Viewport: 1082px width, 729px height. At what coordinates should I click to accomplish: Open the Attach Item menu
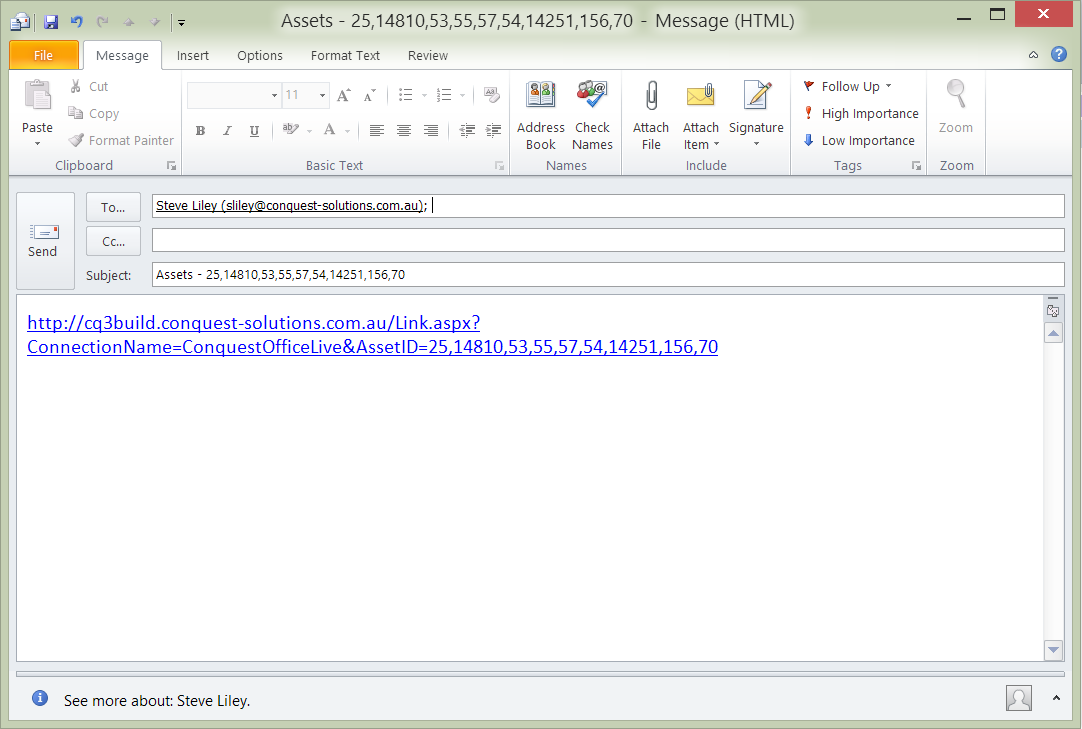[700, 115]
